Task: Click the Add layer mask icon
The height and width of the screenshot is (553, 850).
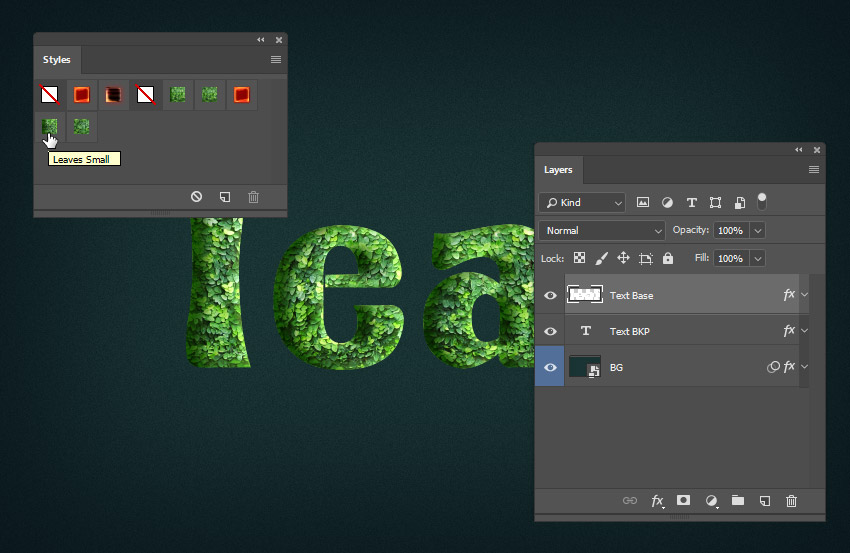Action: pos(684,500)
